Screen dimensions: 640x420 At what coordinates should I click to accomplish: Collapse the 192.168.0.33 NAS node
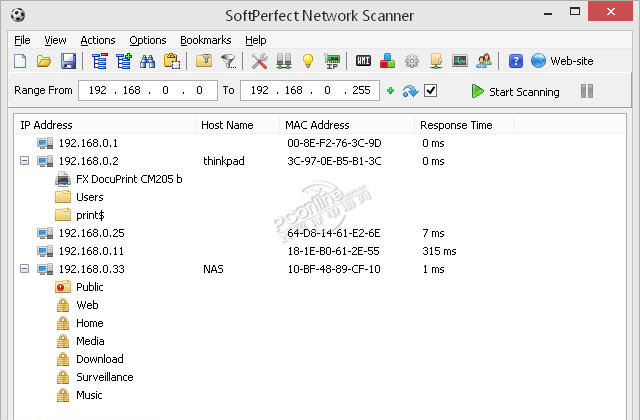(x=24, y=269)
